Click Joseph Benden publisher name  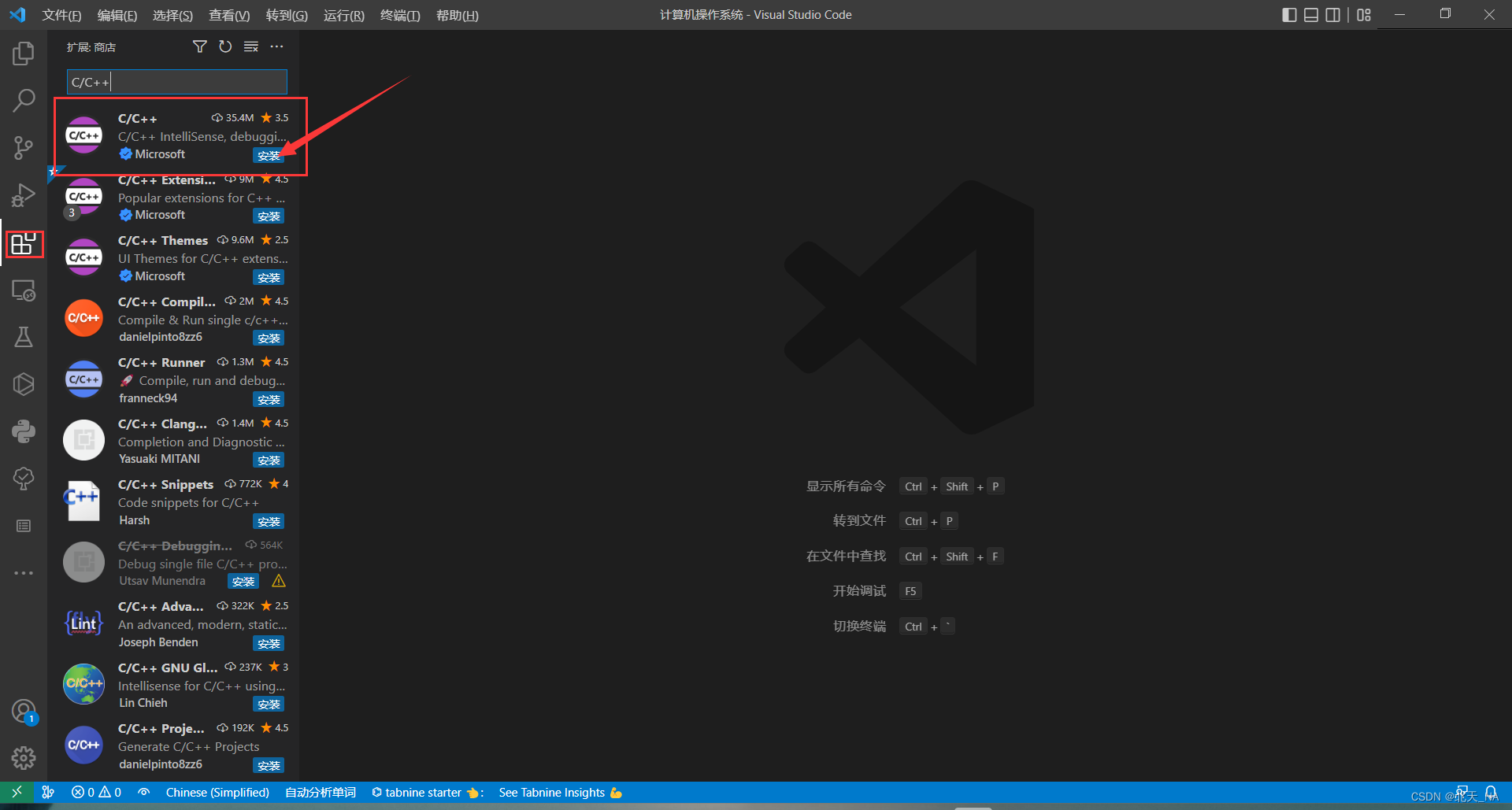point(158,642)
